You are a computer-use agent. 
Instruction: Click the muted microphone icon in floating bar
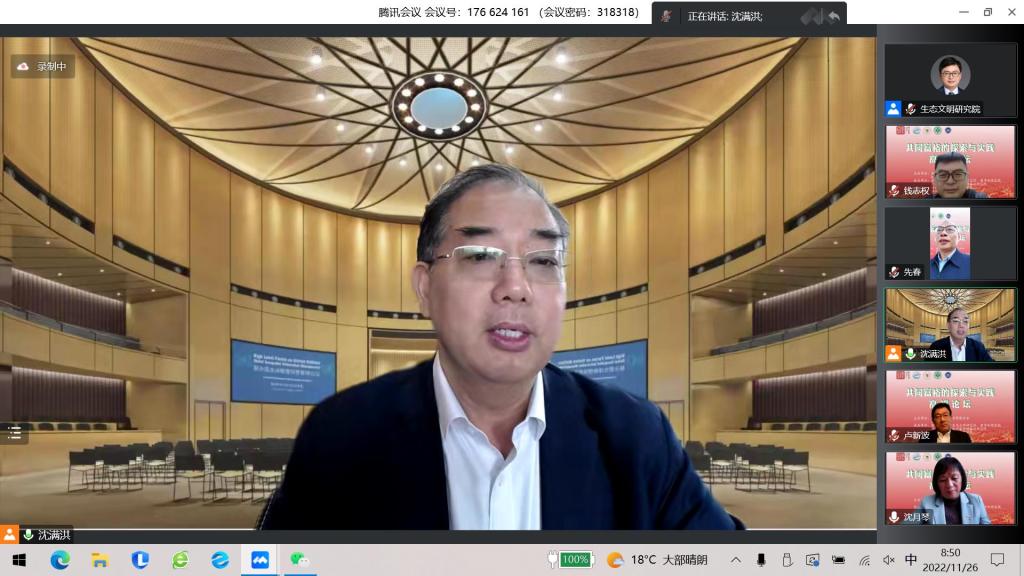[x=666, y=17]
